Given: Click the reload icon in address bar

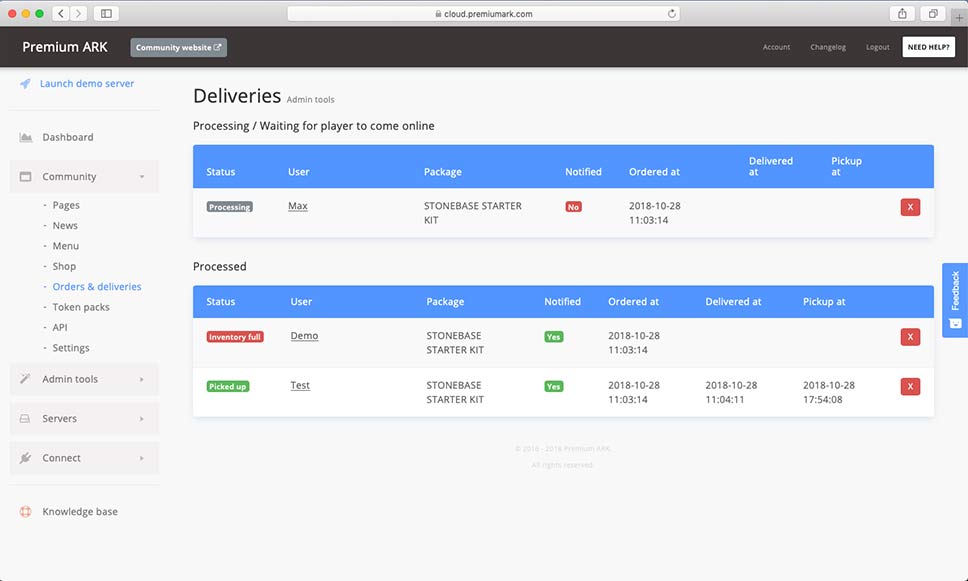Looking at the screenshot, I should (x=670, y=13).
